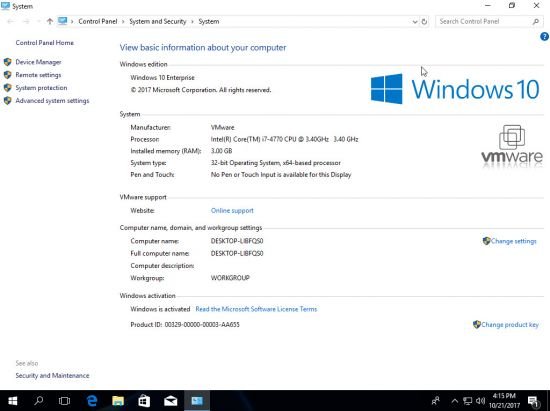The height and width of the screenshot is (411, 550).
Task: Click the shield icon beside Remote settings
Action: tap(8, 75)
